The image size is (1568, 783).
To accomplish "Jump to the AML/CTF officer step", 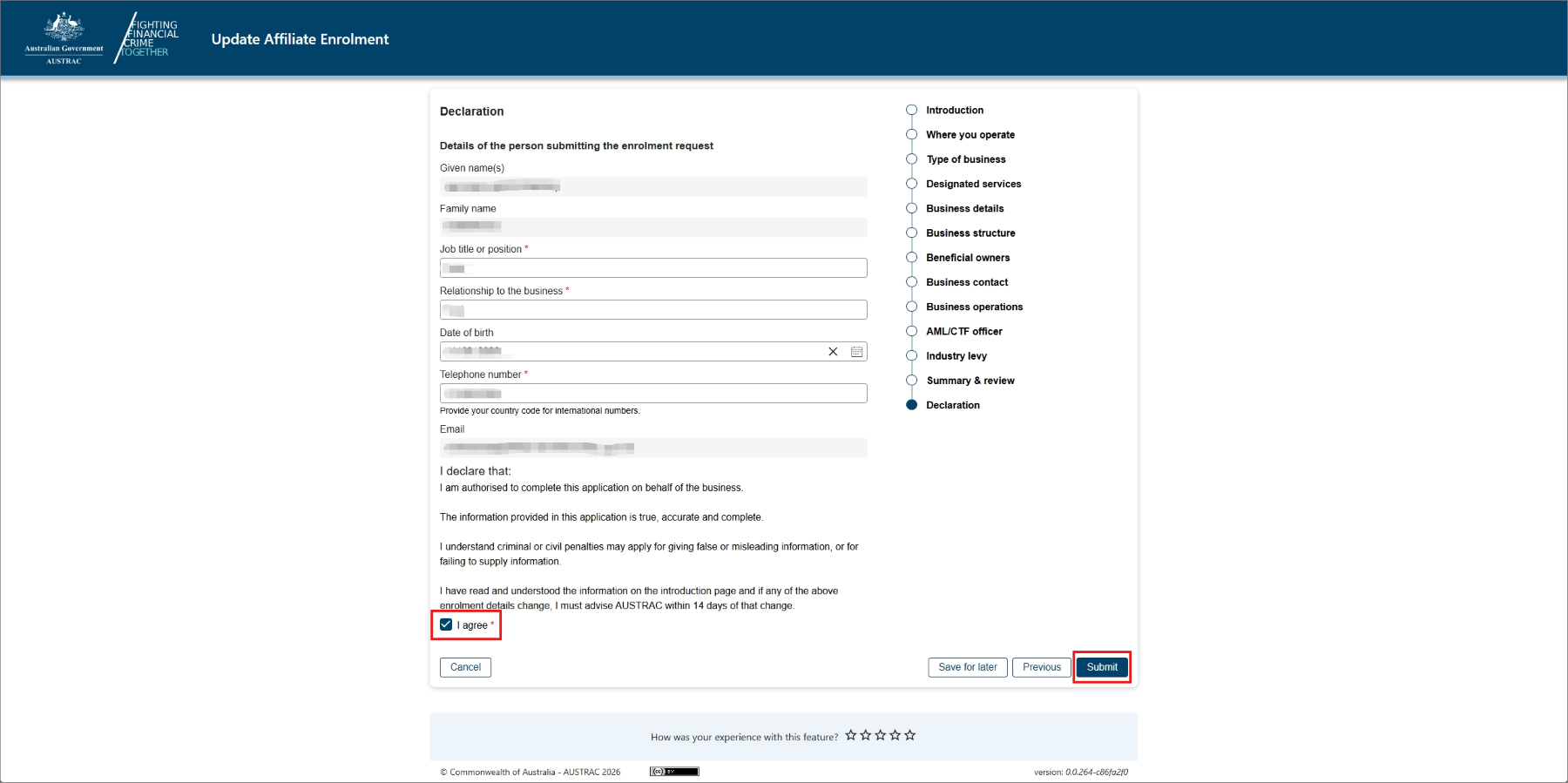I will point(963,332).
